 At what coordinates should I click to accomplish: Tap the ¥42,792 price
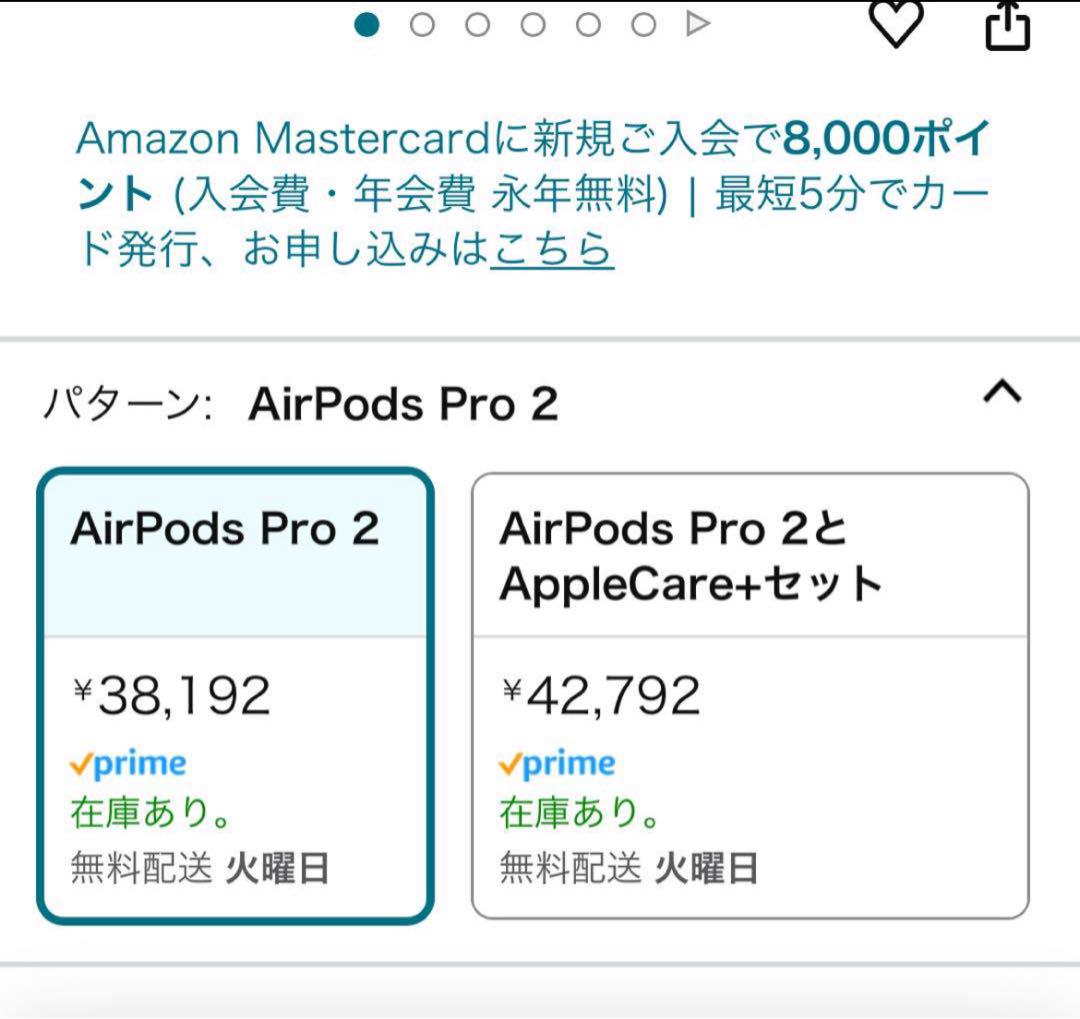(x=601, y=695)
